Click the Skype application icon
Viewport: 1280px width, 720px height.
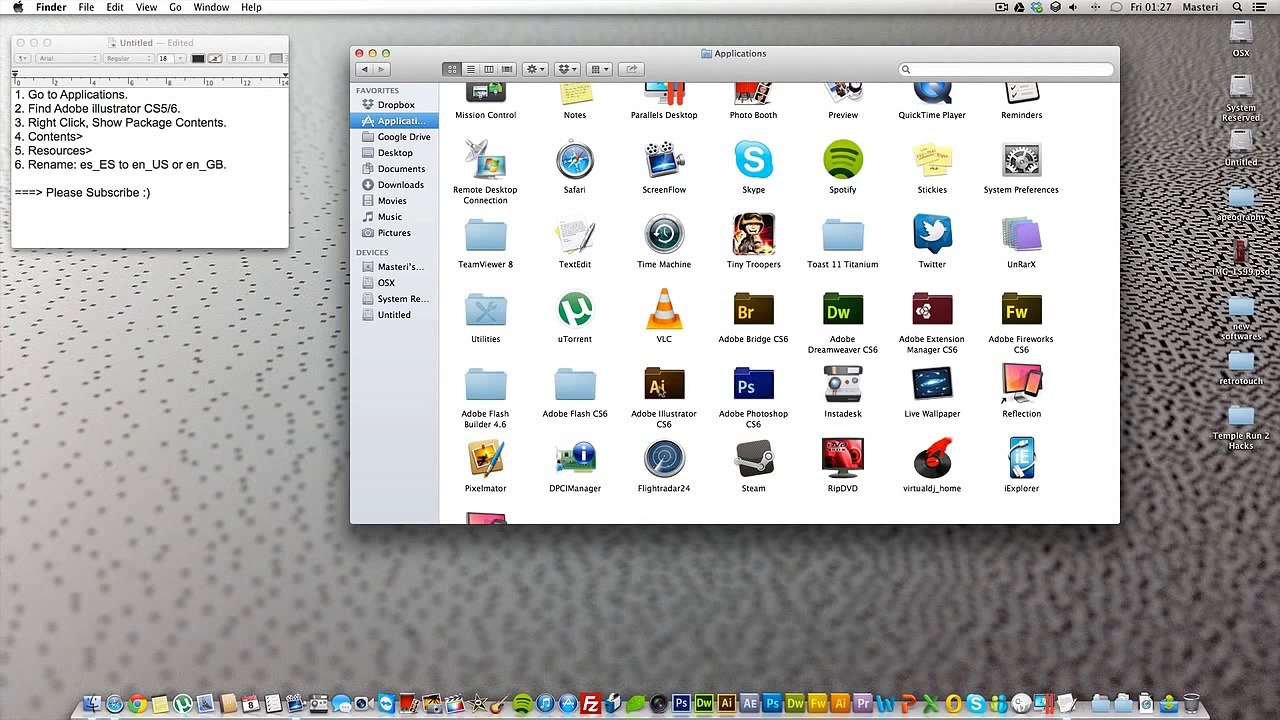tap(753, 161)
